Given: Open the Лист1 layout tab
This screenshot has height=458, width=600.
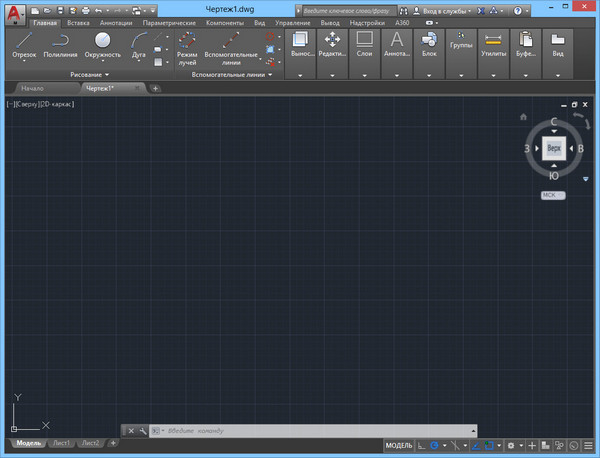Looking at the screenshot, I should [61, 443].
